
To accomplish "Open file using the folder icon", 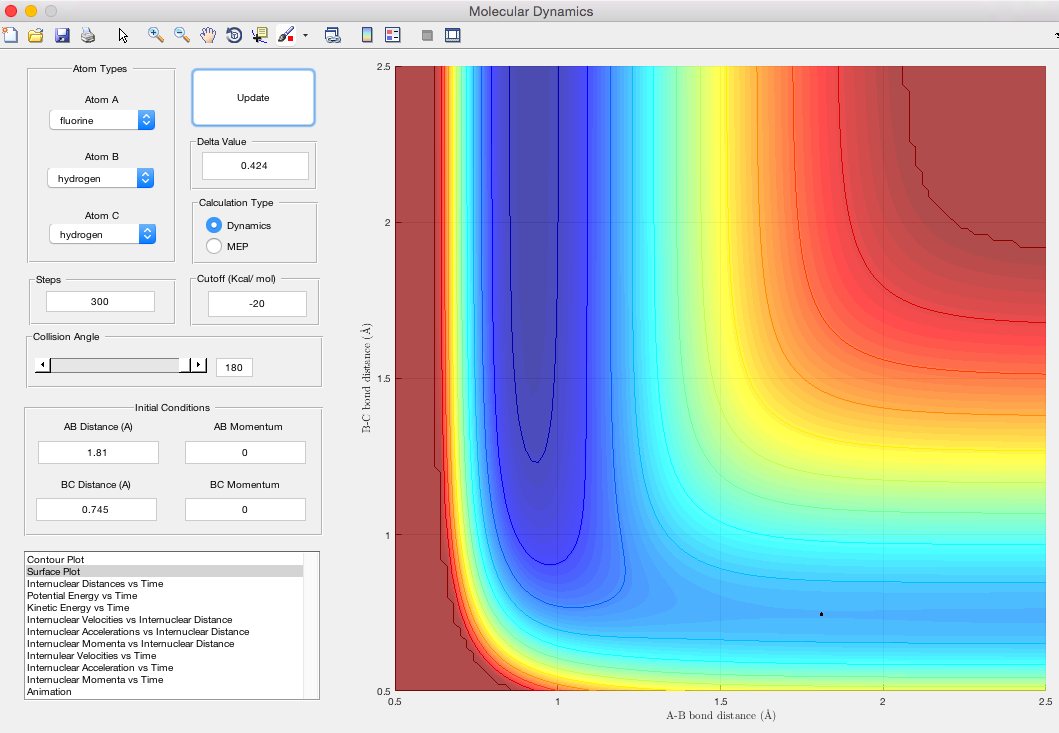I will 36,35.
